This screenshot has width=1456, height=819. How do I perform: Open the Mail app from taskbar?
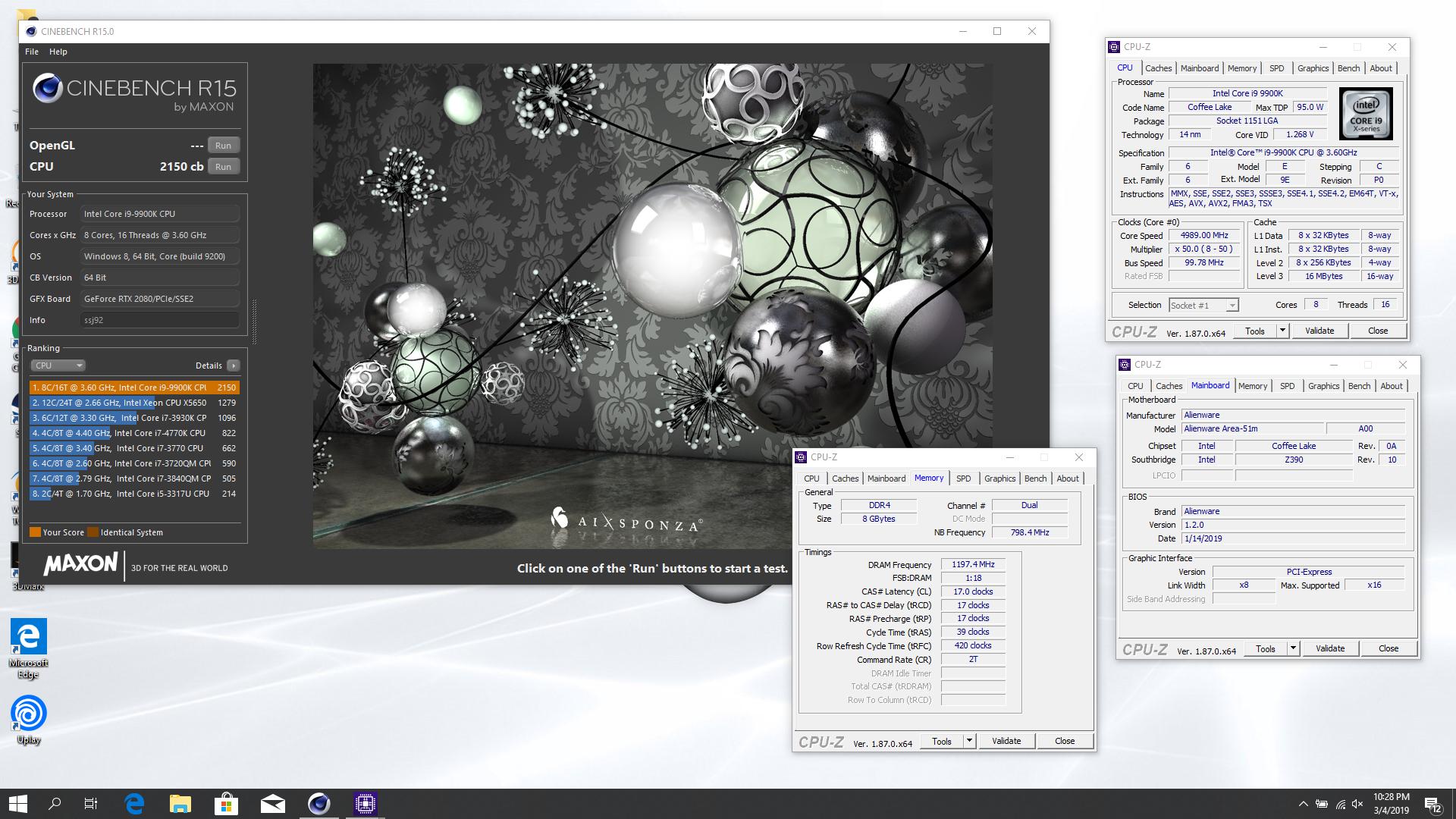272,803
